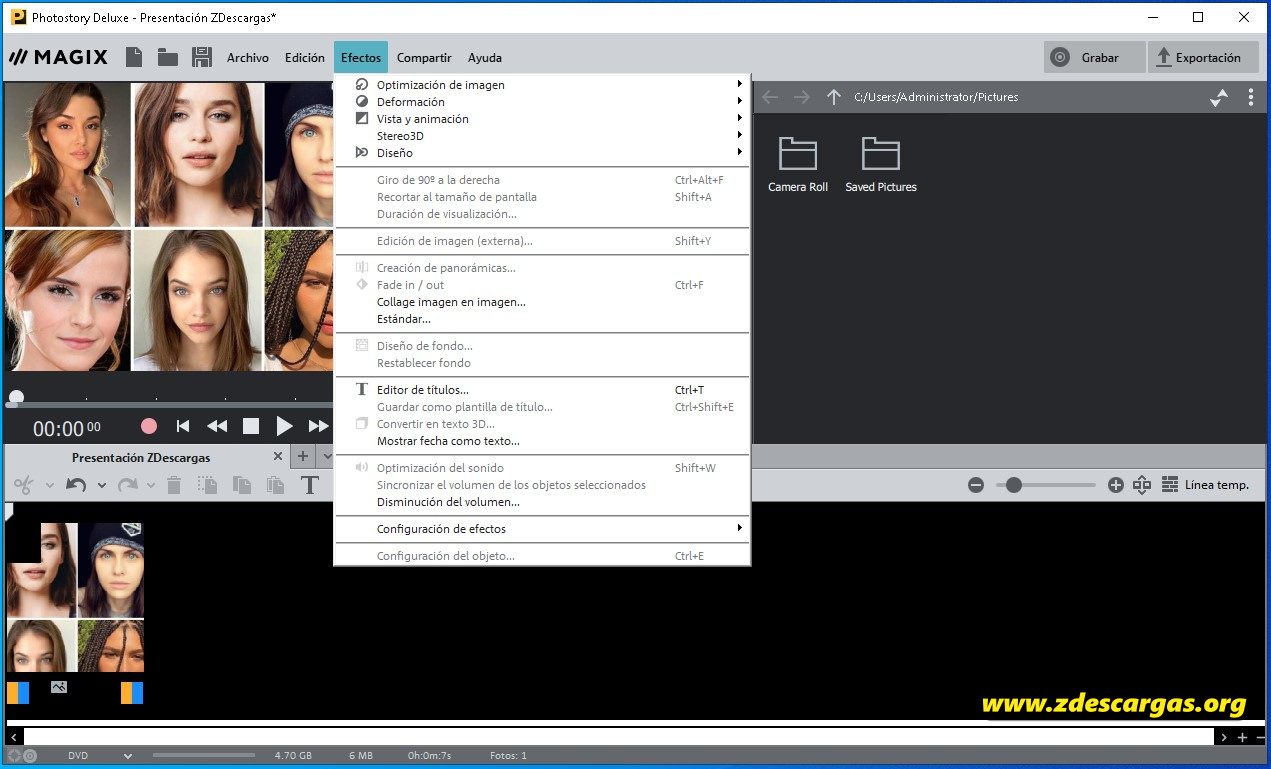
Task: Click the preview position slider handle
Action: point(15,398)
